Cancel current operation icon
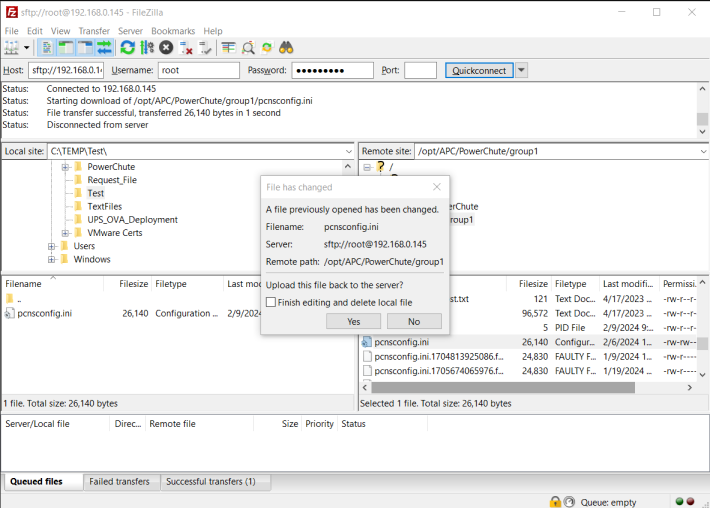 point(166,48)
